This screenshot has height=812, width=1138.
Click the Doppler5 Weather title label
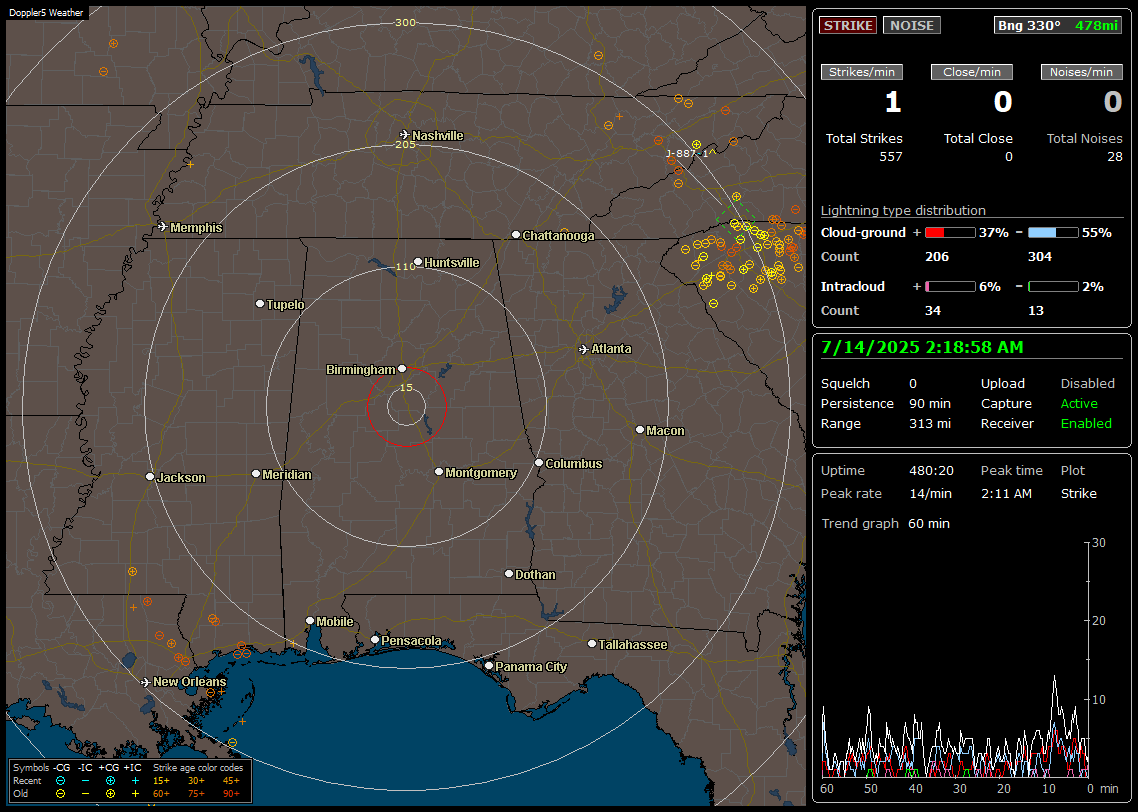[46, 13]
